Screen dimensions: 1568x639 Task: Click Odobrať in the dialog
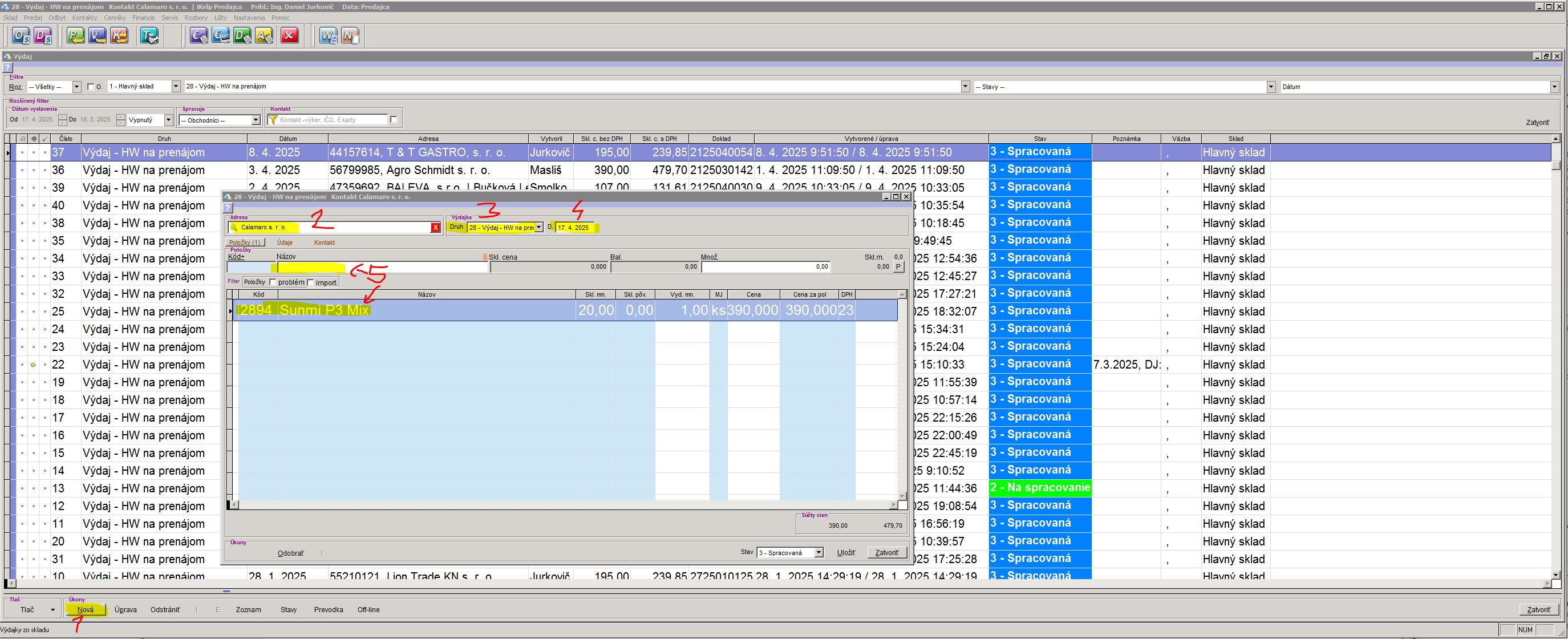(290, 553)
